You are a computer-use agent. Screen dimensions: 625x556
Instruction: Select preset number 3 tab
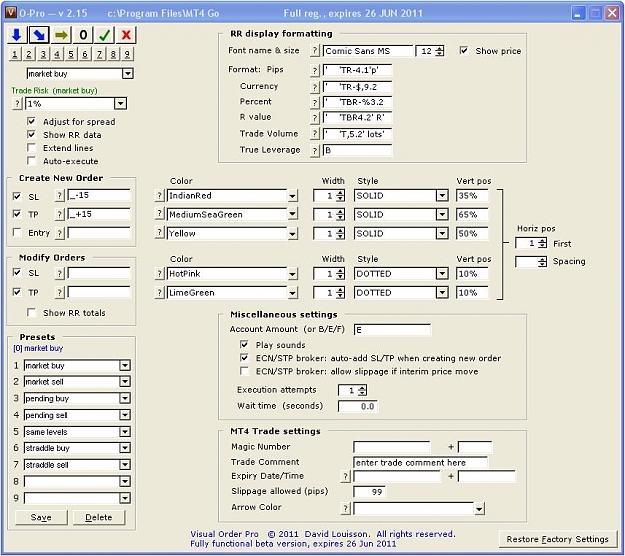43,54
